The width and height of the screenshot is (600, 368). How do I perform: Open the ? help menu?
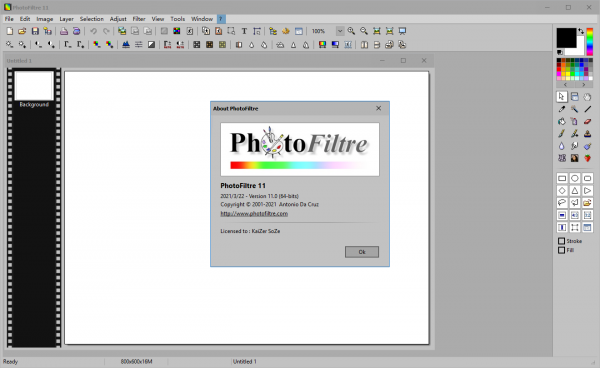pos(221,19)
